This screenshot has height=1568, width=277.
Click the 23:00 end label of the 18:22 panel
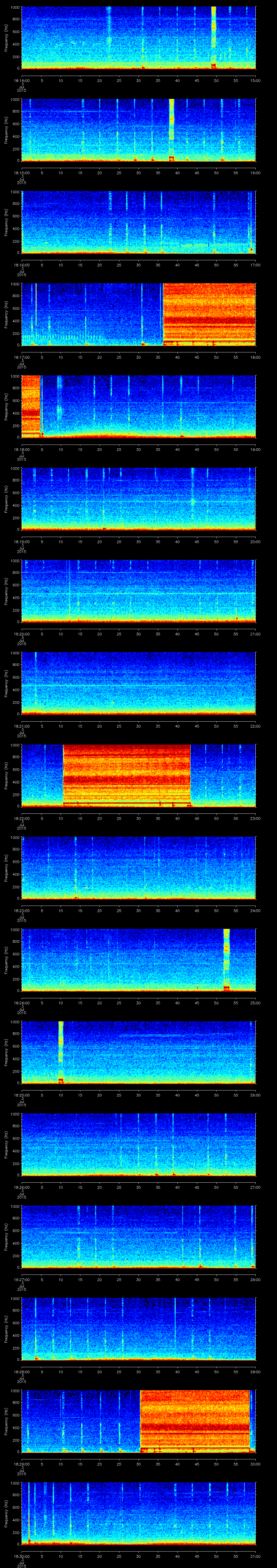point(256,818)
